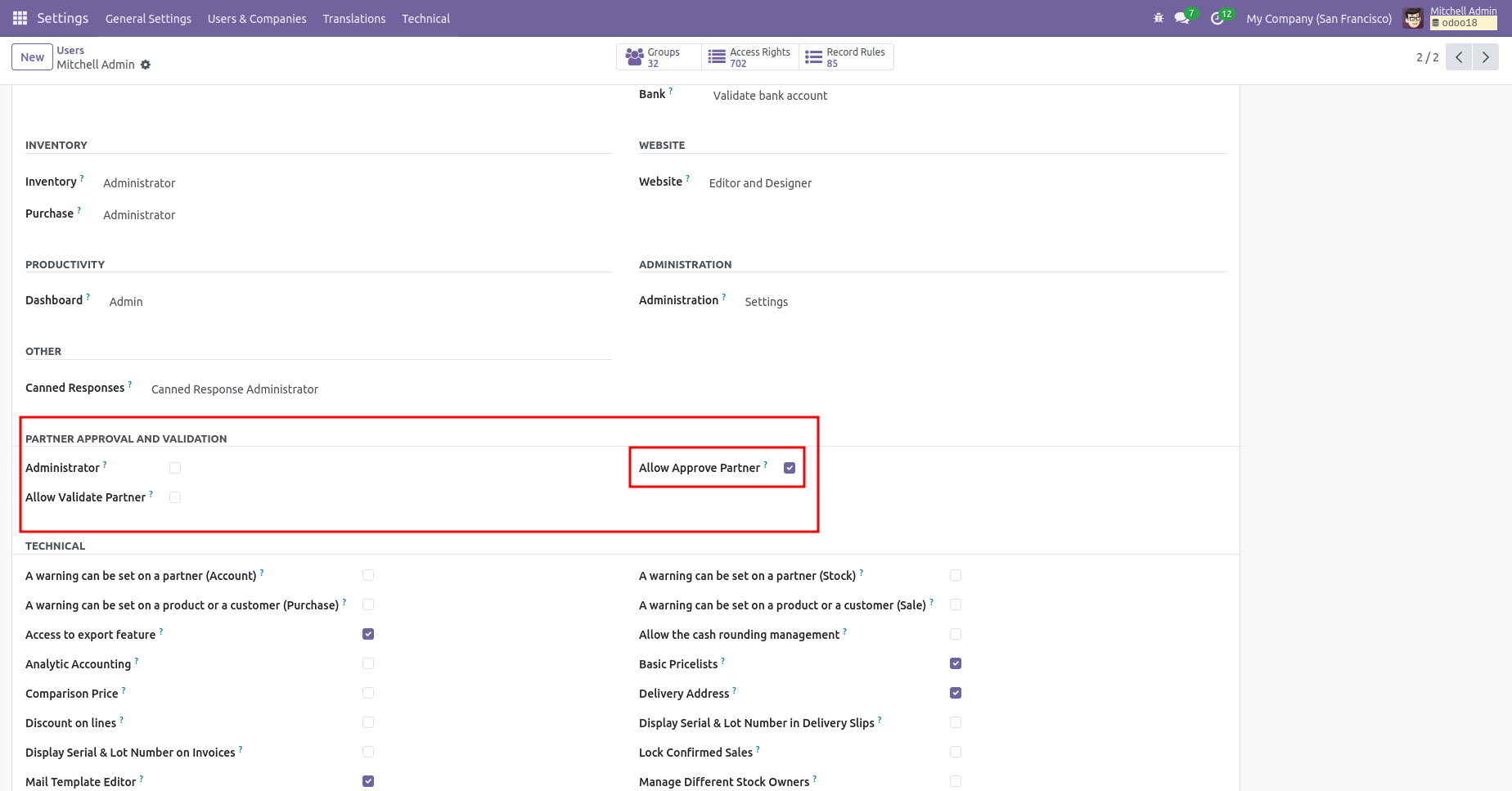Uncheck the Mail Template Editor checkbox

368,781
